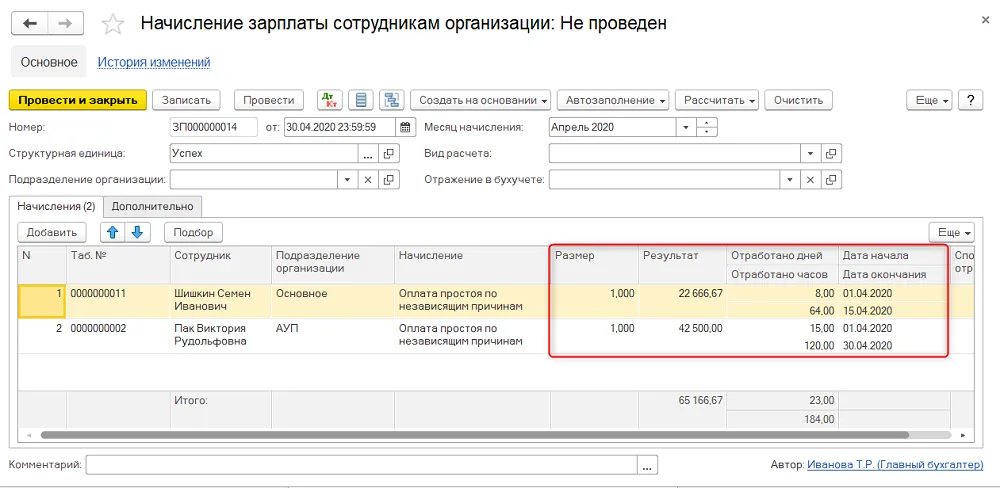Close the document form with X
This screenshot has height=488, width=1000.
(x=985, y=20)
